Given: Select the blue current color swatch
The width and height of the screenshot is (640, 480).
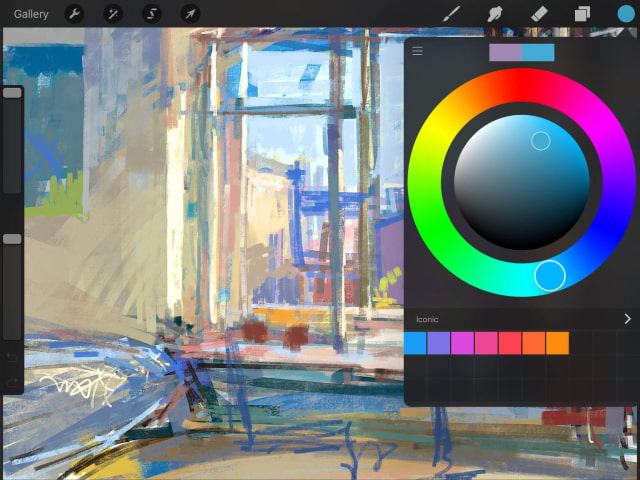Looking at the screenshot, I should click(538, 53).
